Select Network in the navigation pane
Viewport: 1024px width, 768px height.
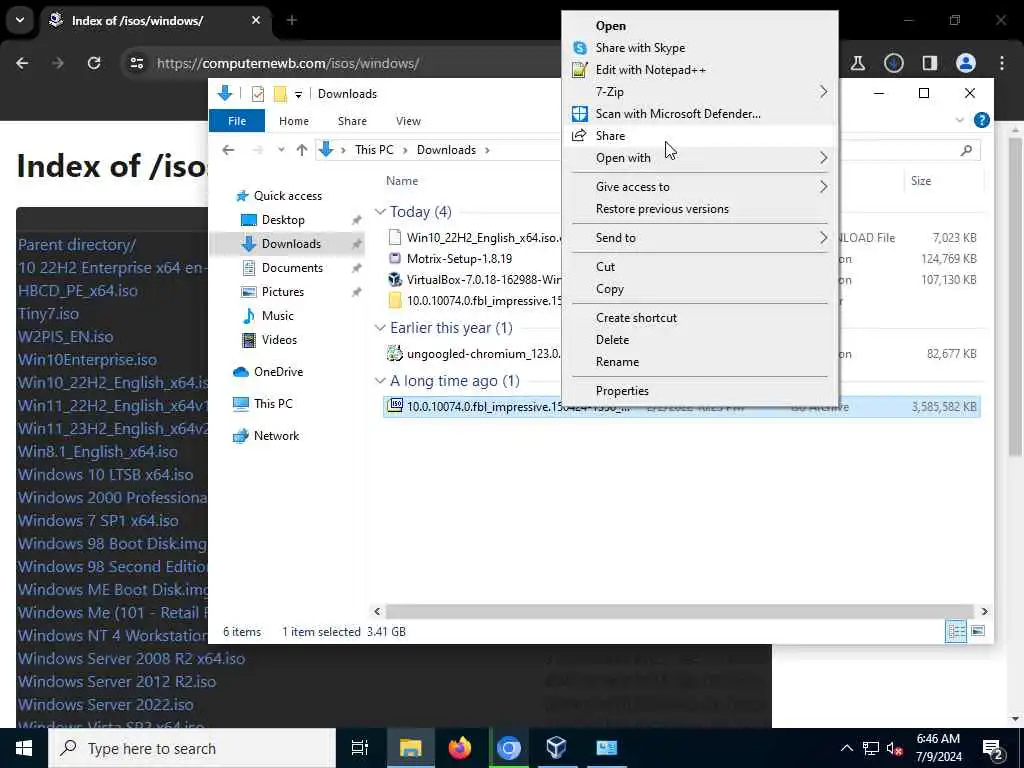[276, 436]
